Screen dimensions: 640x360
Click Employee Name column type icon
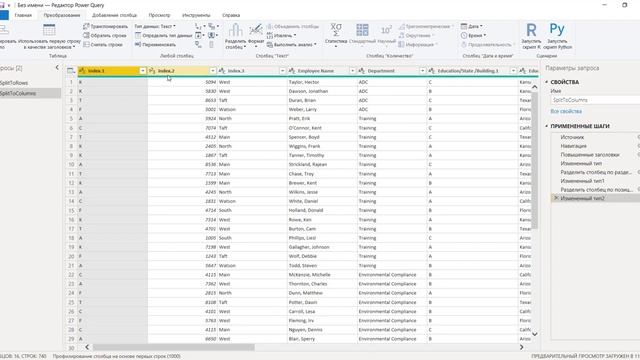[292, 71]
